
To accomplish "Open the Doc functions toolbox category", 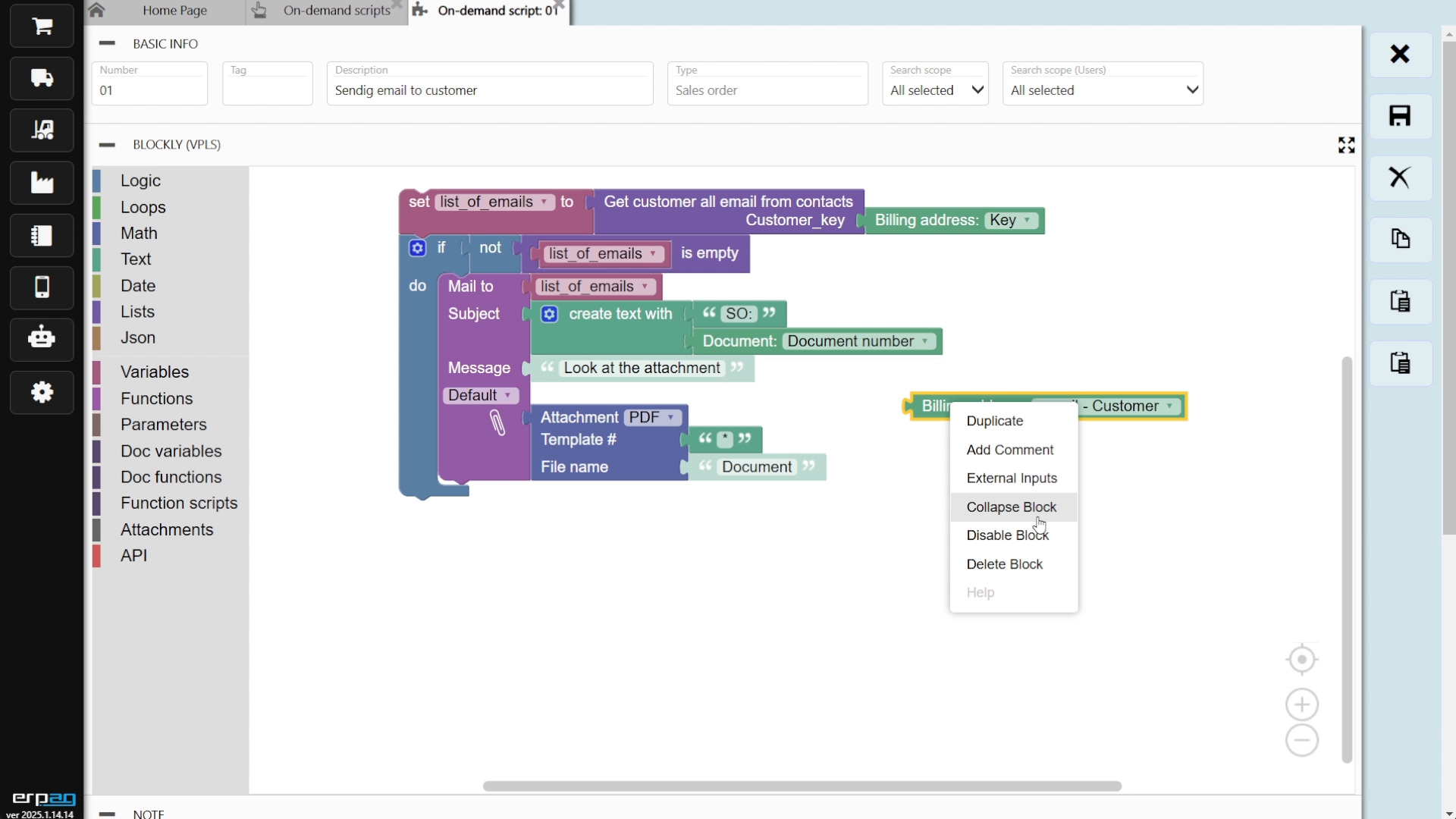I will tap(171, 478).
